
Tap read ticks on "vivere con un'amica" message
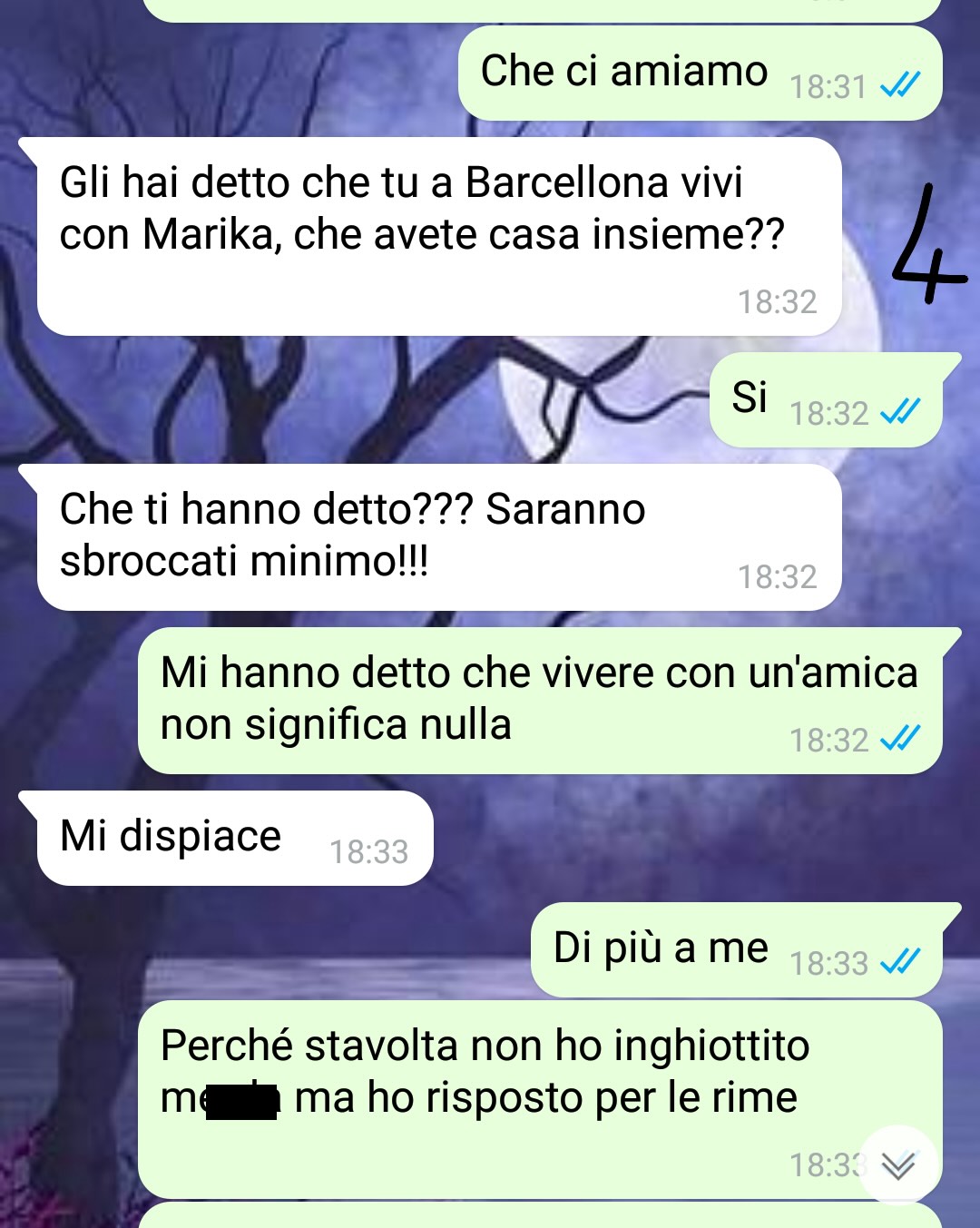pyautogui.click(x=900, y=739)
